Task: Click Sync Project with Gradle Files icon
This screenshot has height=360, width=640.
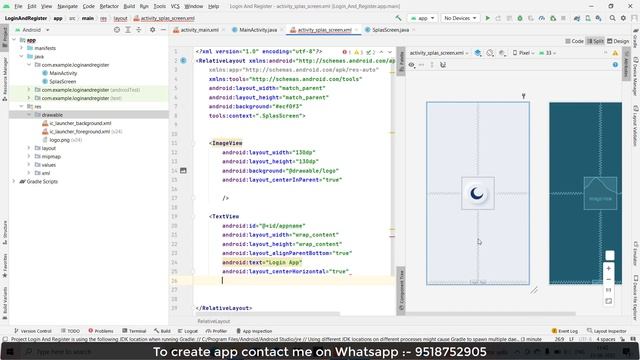Action: tap(577, 18)
